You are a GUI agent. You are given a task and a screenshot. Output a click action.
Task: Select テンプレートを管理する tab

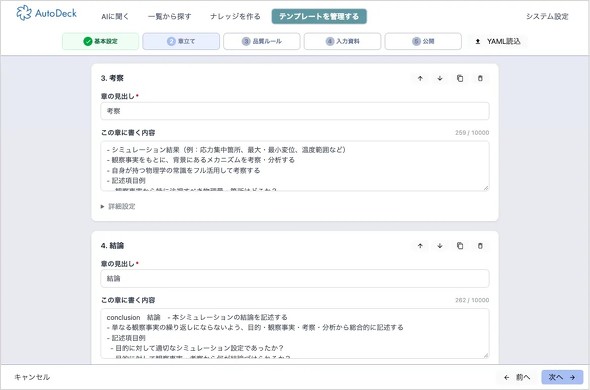[x=319, y=17]
